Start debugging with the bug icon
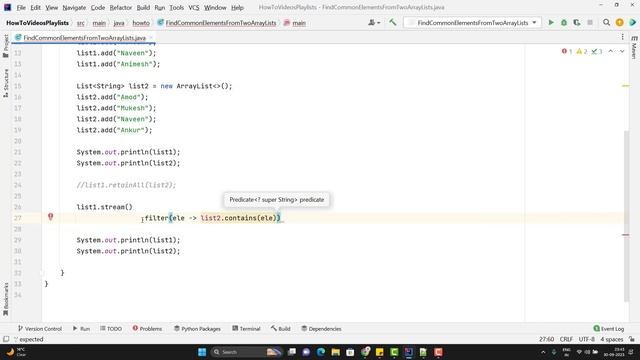The height and width of the screenshot is (360, 640). click(564, 23)
